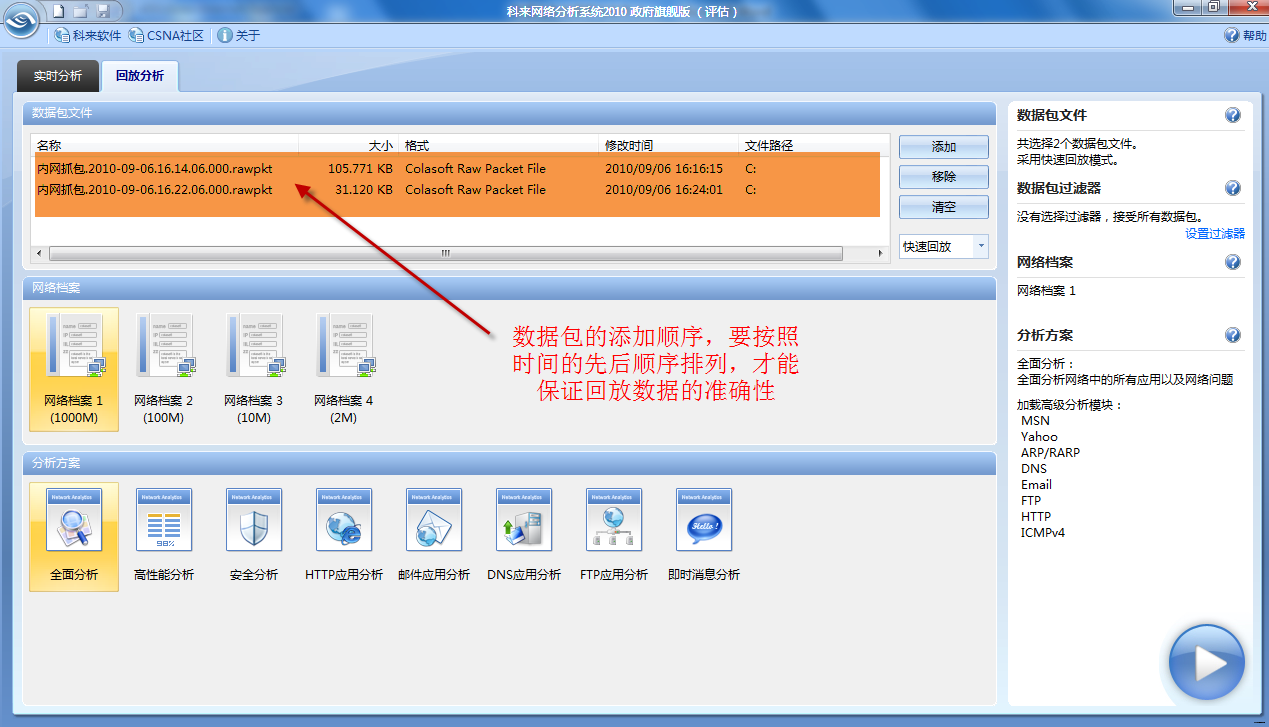Collapse the 分析方案 section header
The image size is (1269, 727).
[x=510, y=464]
